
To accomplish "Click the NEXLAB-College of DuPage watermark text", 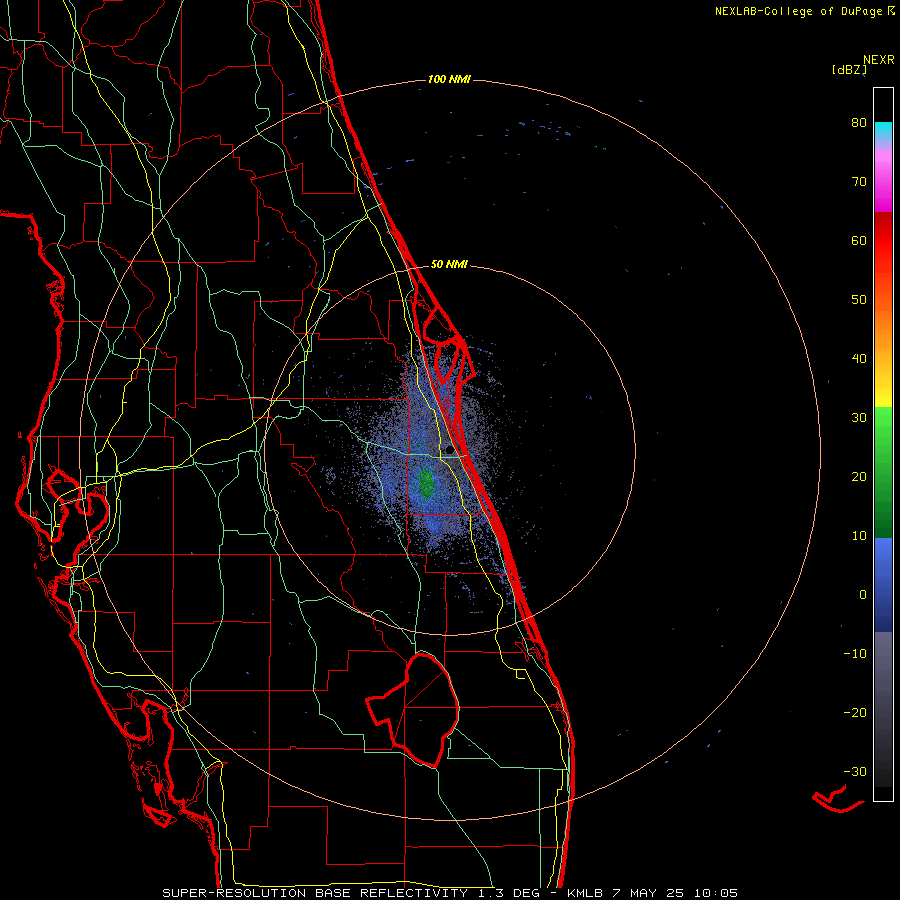I will click(805, 11).
